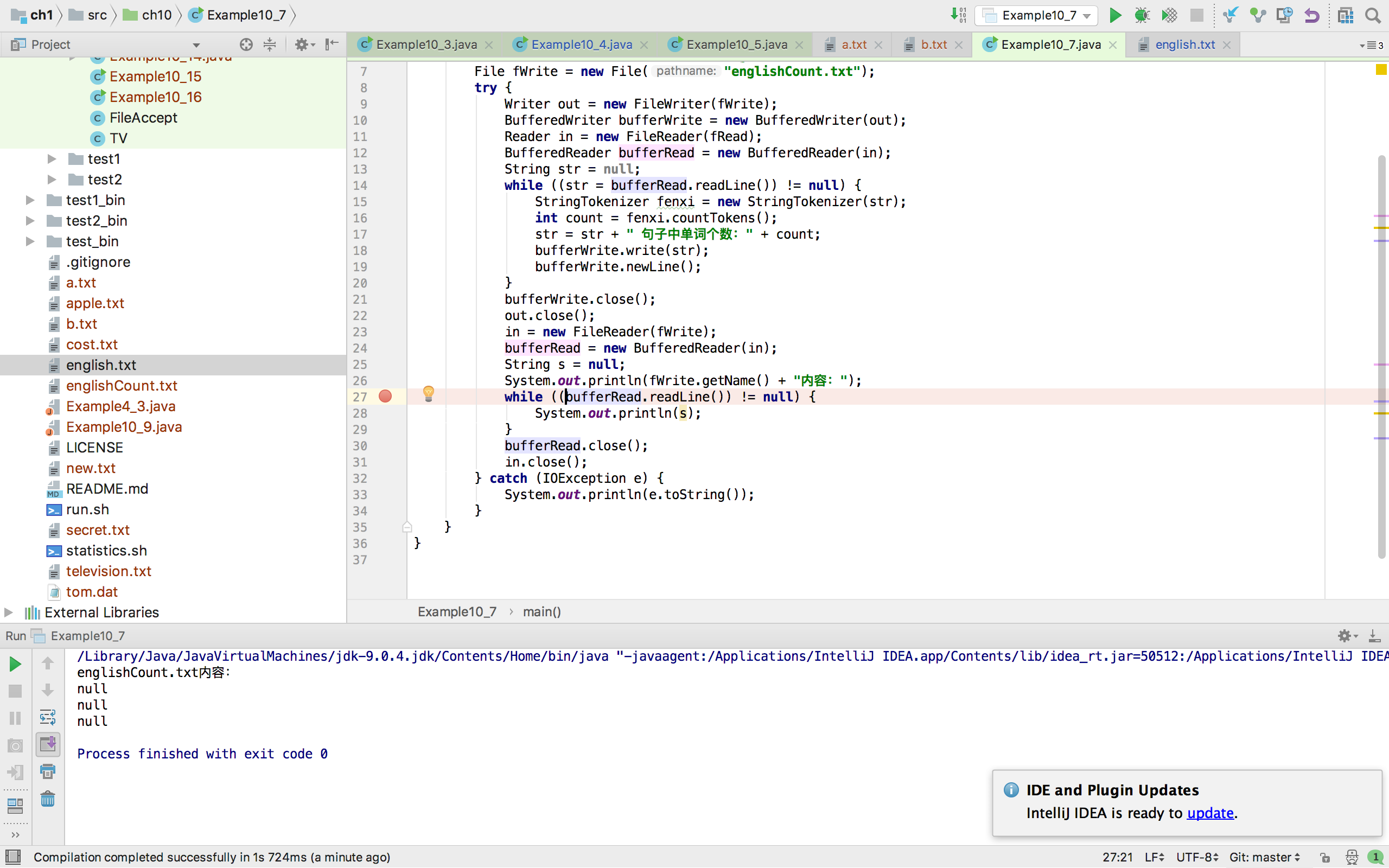Click scroll from source target icon
The width and height of the screenshot is (1389, 868).
pyautogui.click(x=246, y=44)
